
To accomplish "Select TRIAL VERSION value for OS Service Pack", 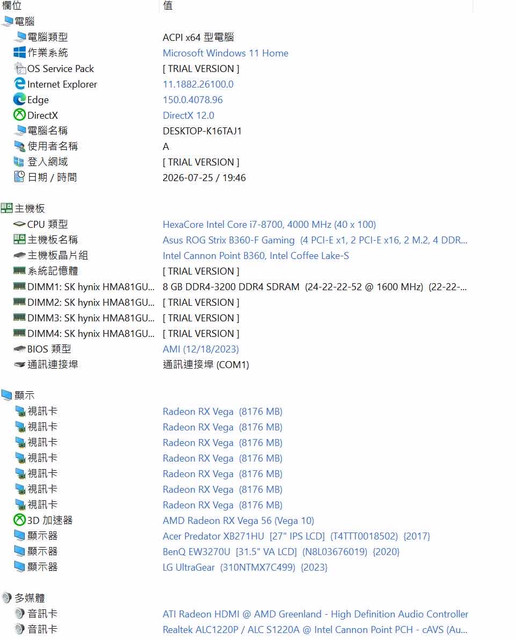I will pos(201,69).
